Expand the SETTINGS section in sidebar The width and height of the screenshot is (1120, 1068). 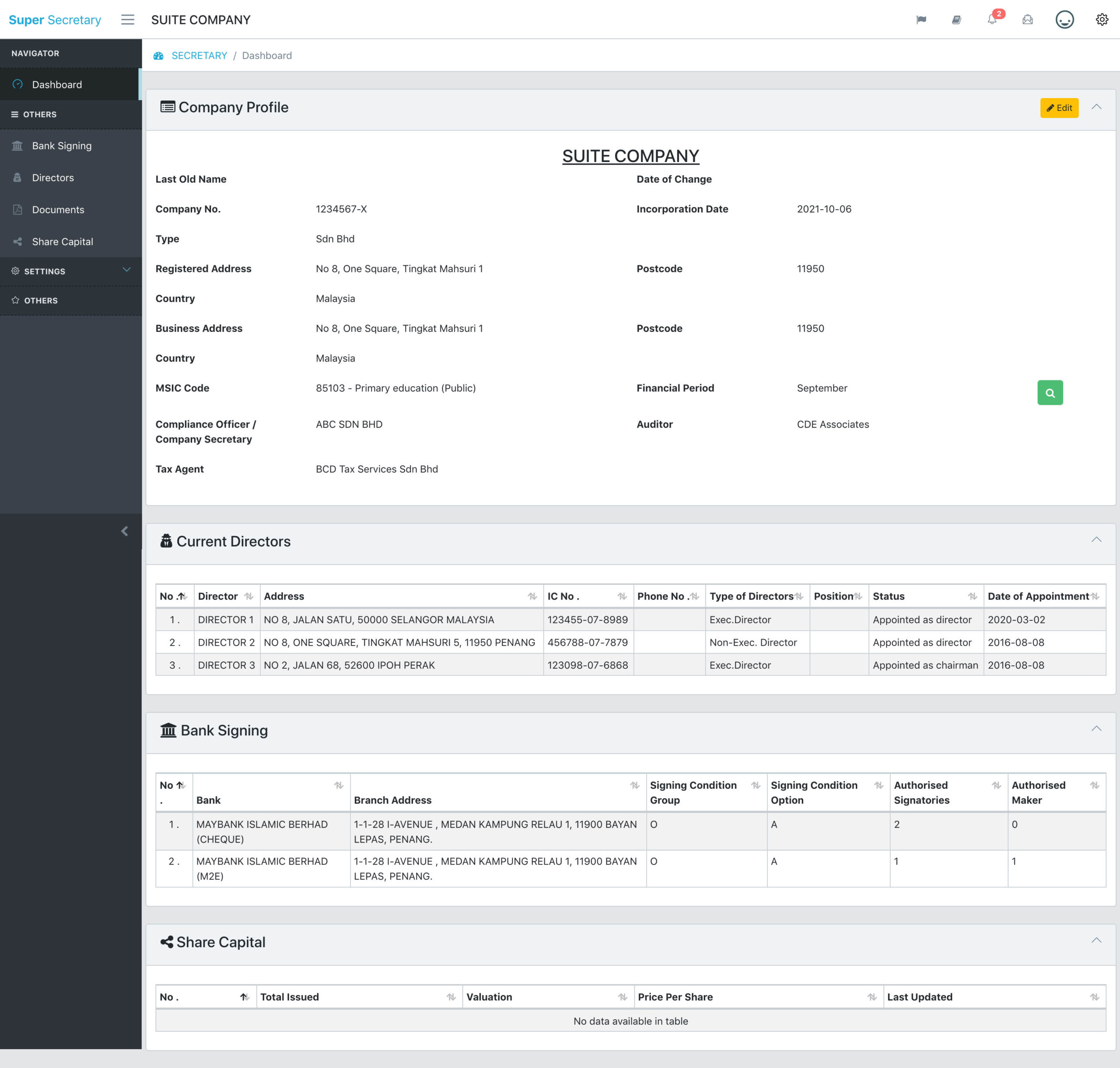(70, 271)
